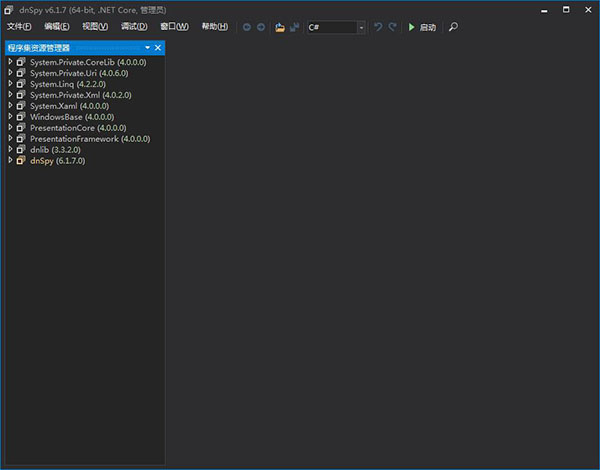600x470 pixels.
Task: Select dnlib (3.3.2.0) row text
Action: pos(55,150)
